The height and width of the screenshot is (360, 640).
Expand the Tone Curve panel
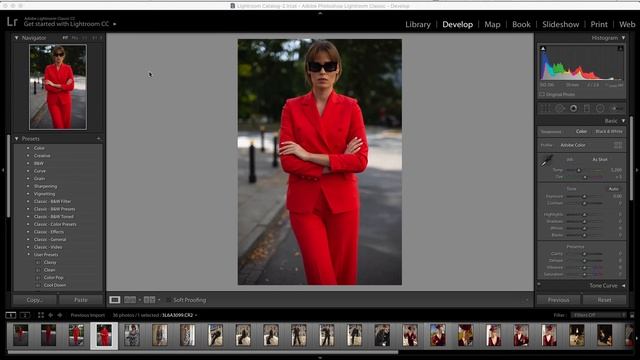point(623,286)
